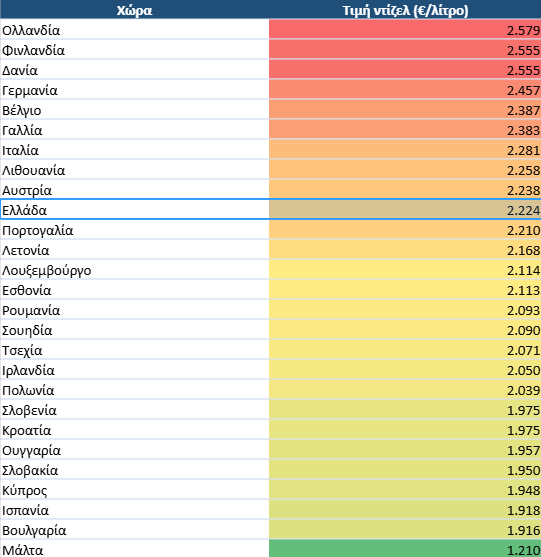Select the 2.113 price for Εσθονία
This screenshot has width=541, height=557.
(405, 290)
